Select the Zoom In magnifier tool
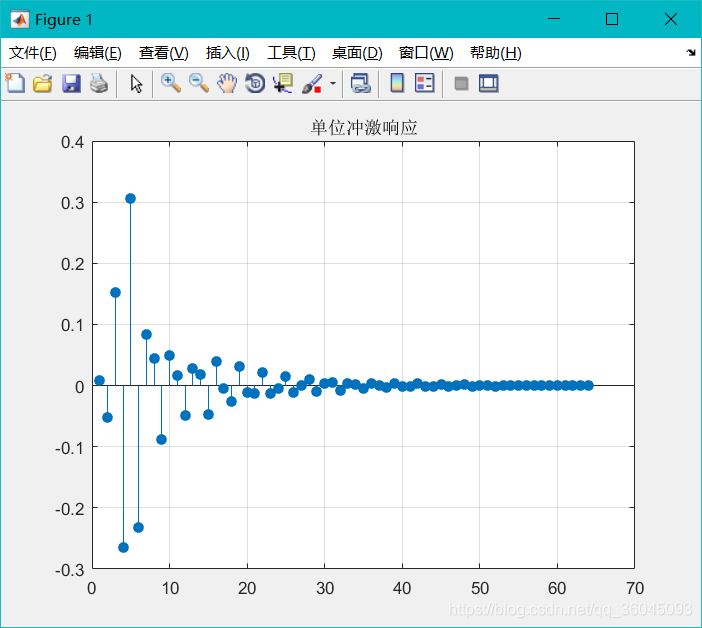The image size is (702, 628). pyautogui.click(x=171, y=84)
